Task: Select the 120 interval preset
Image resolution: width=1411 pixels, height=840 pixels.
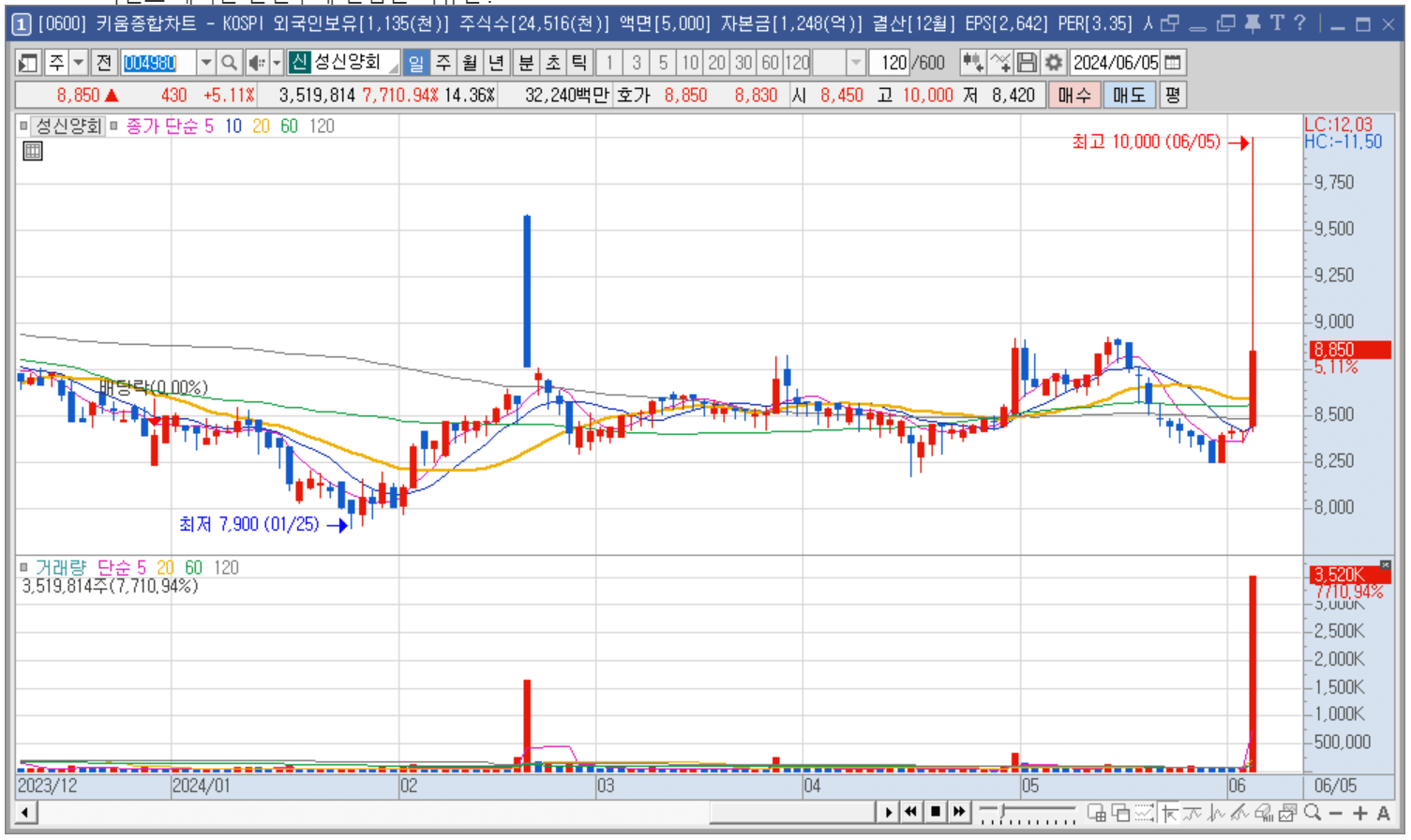Action: click(x=797, y=63)
